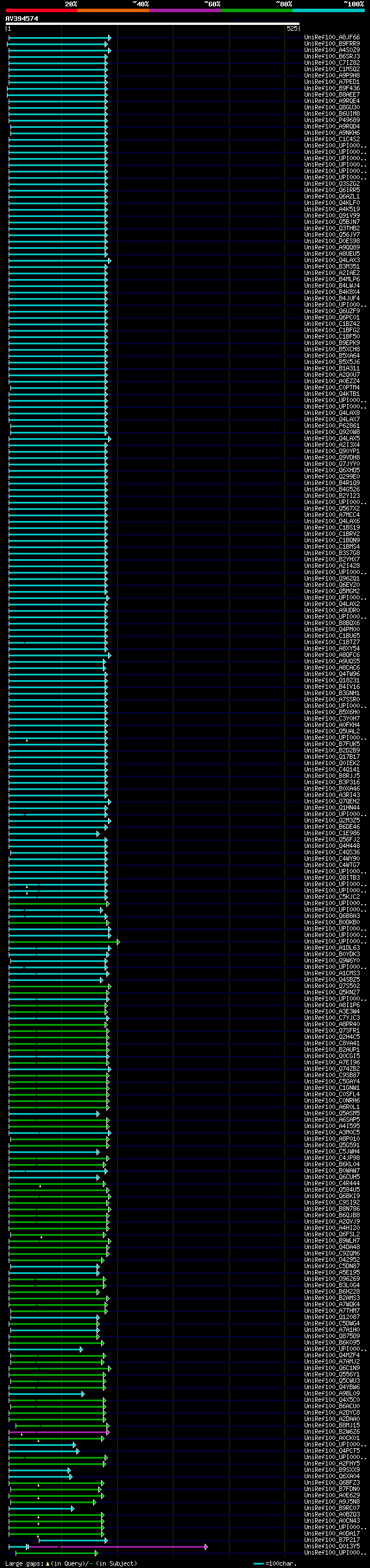Open hit UniRef100_A0CN43
The image size is (370, 1568).
click(332, 1521)
